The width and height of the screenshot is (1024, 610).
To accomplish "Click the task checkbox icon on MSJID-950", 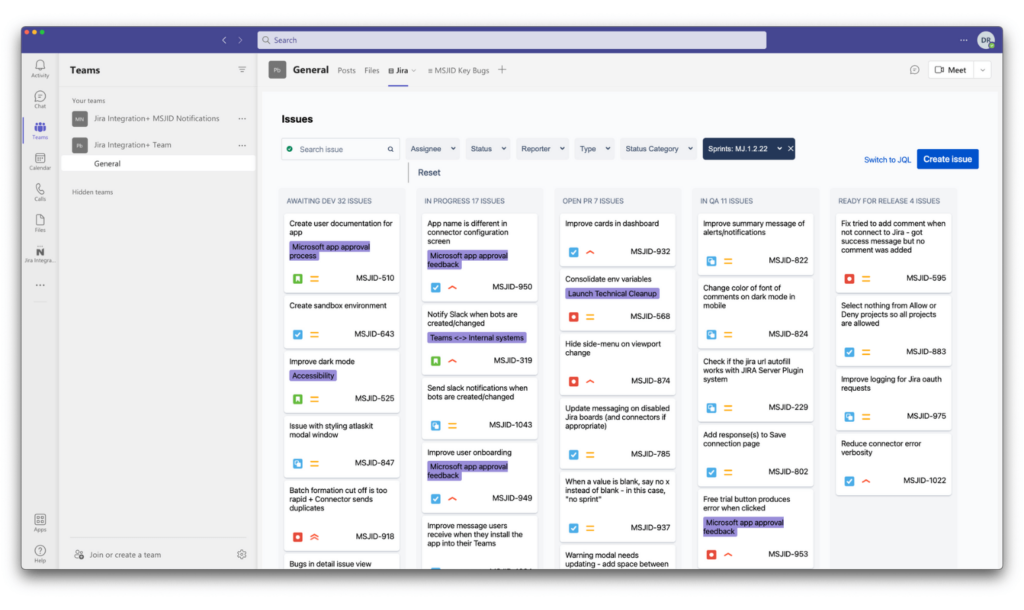I will [436, 287].
